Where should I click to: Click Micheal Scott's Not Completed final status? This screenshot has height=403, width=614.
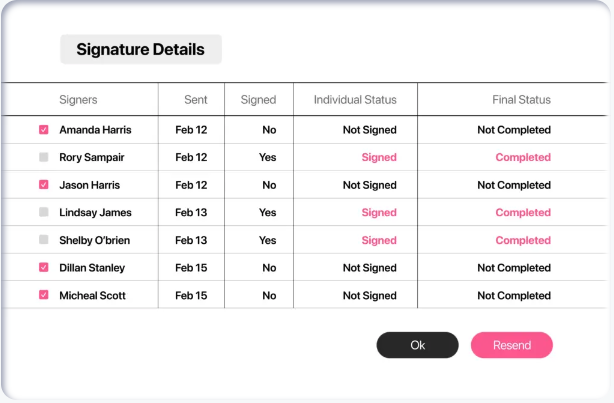coord(514,295)
